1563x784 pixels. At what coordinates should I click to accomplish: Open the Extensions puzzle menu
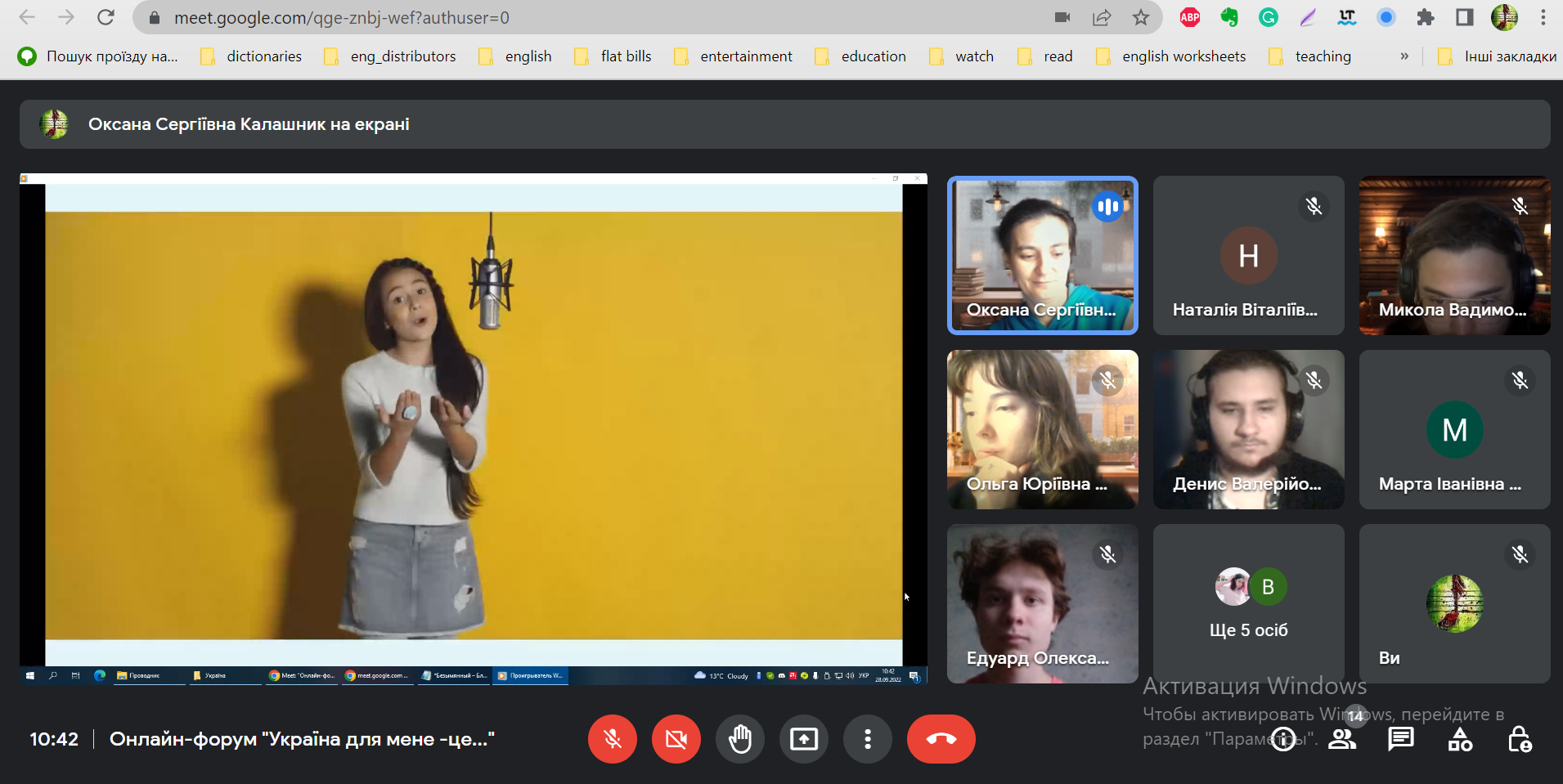[1426, 17]
